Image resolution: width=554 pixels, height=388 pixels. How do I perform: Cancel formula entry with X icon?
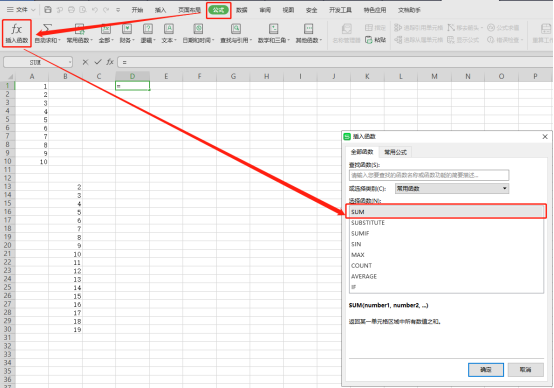[85, 62]
